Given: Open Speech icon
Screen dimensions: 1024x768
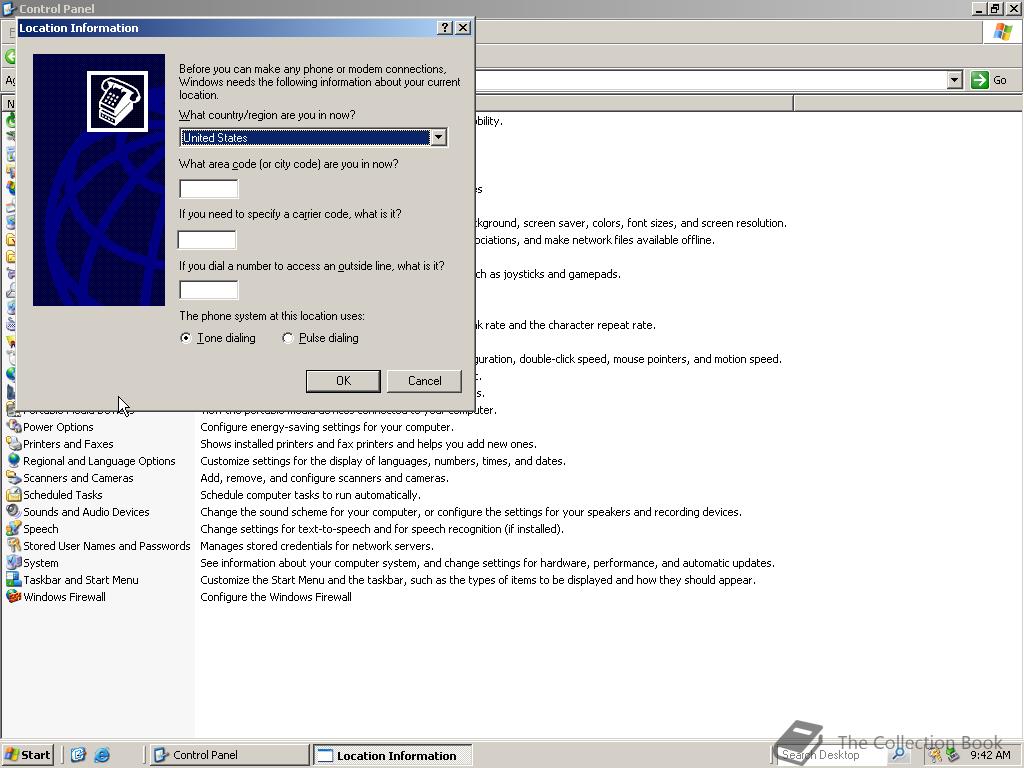Looking at the screenshot, I should (14, 528).
